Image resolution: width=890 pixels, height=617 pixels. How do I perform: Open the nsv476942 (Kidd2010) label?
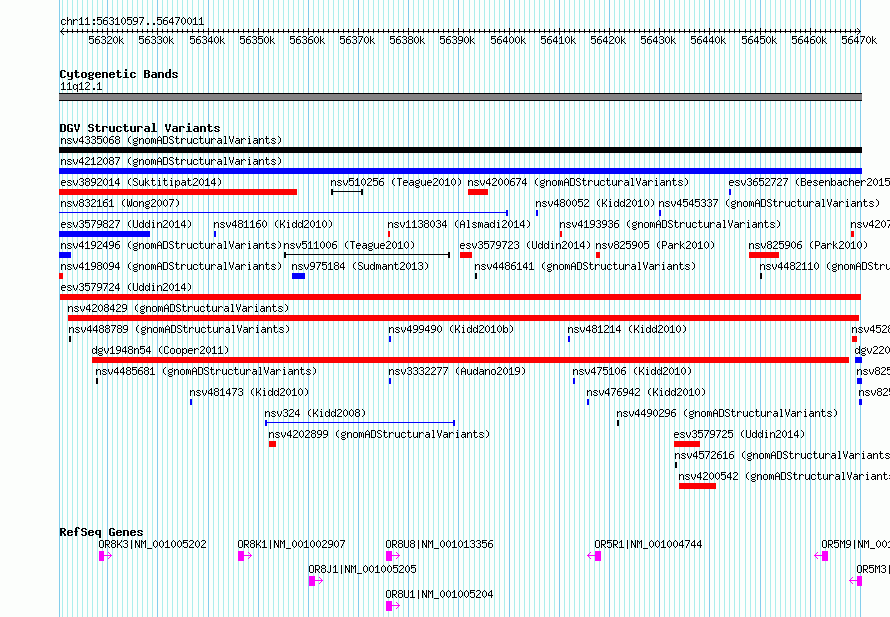click(x=646, y=392)
